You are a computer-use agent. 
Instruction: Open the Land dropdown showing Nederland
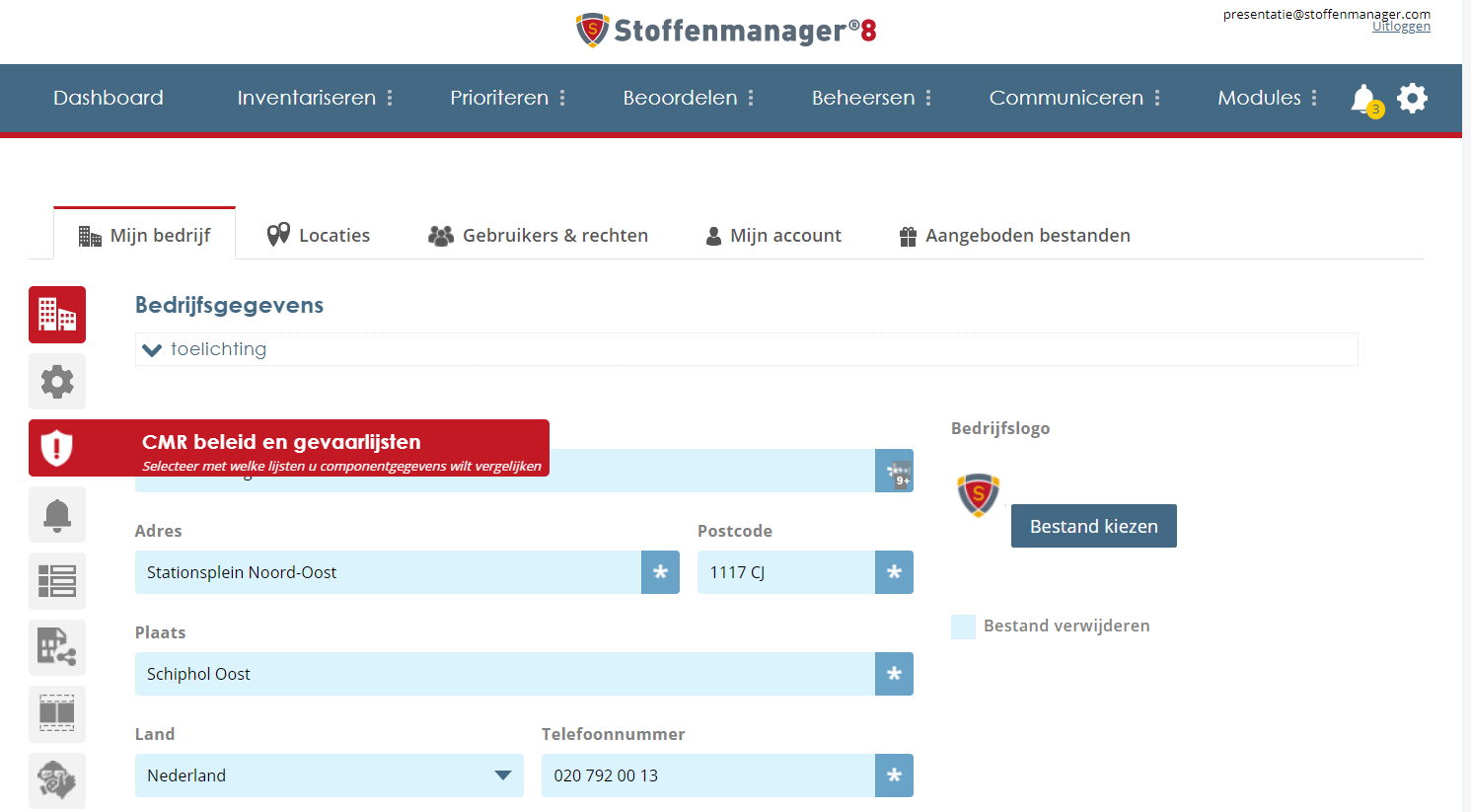click(x=330, y=775)
